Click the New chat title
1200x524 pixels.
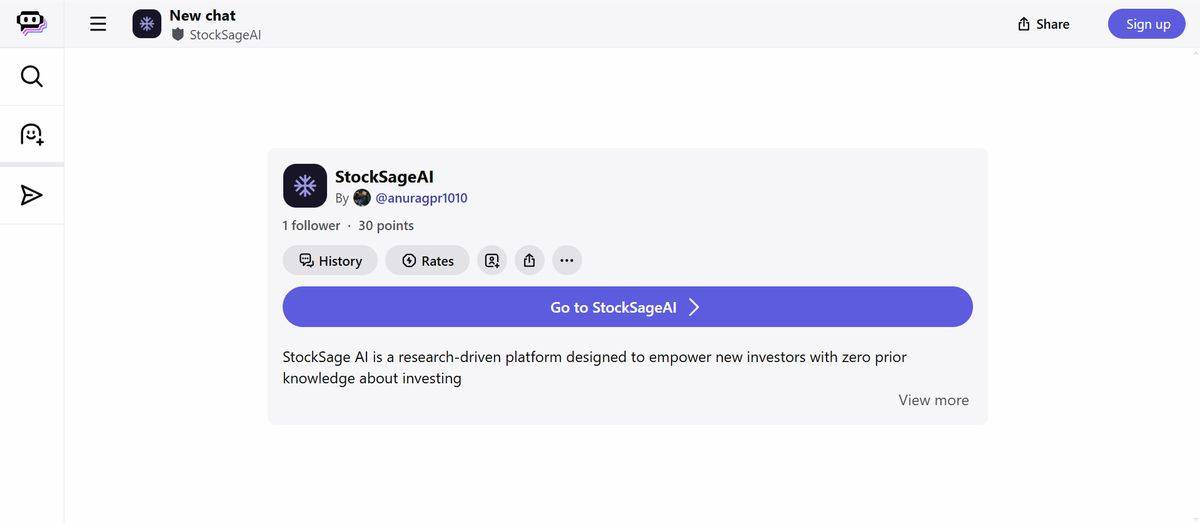[202, 15]
